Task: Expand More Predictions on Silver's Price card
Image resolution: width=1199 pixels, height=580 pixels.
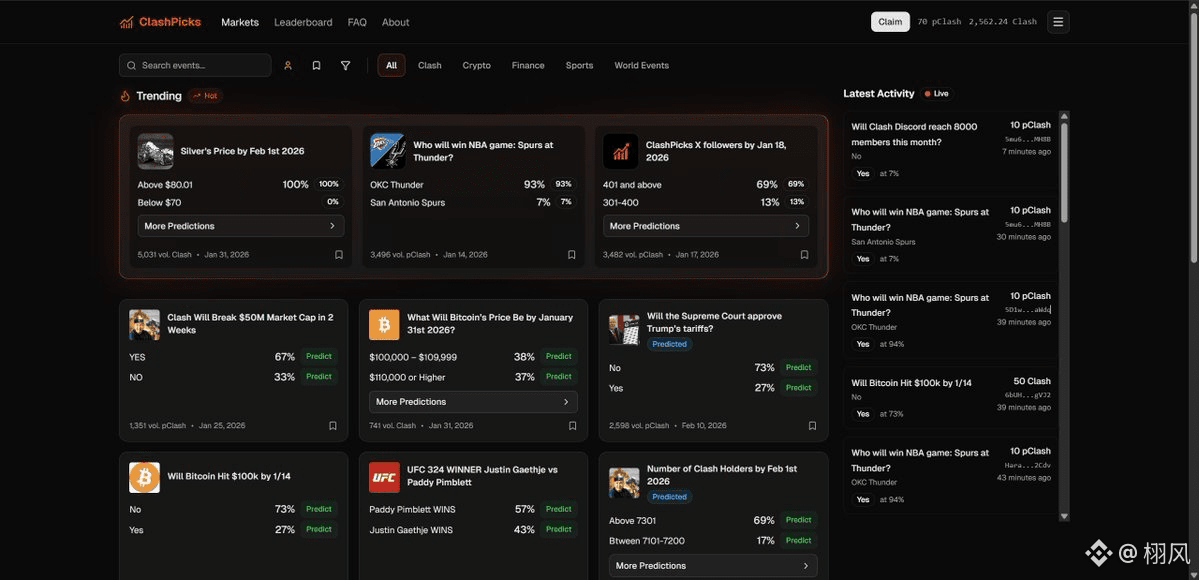Action: coord(241,226)
